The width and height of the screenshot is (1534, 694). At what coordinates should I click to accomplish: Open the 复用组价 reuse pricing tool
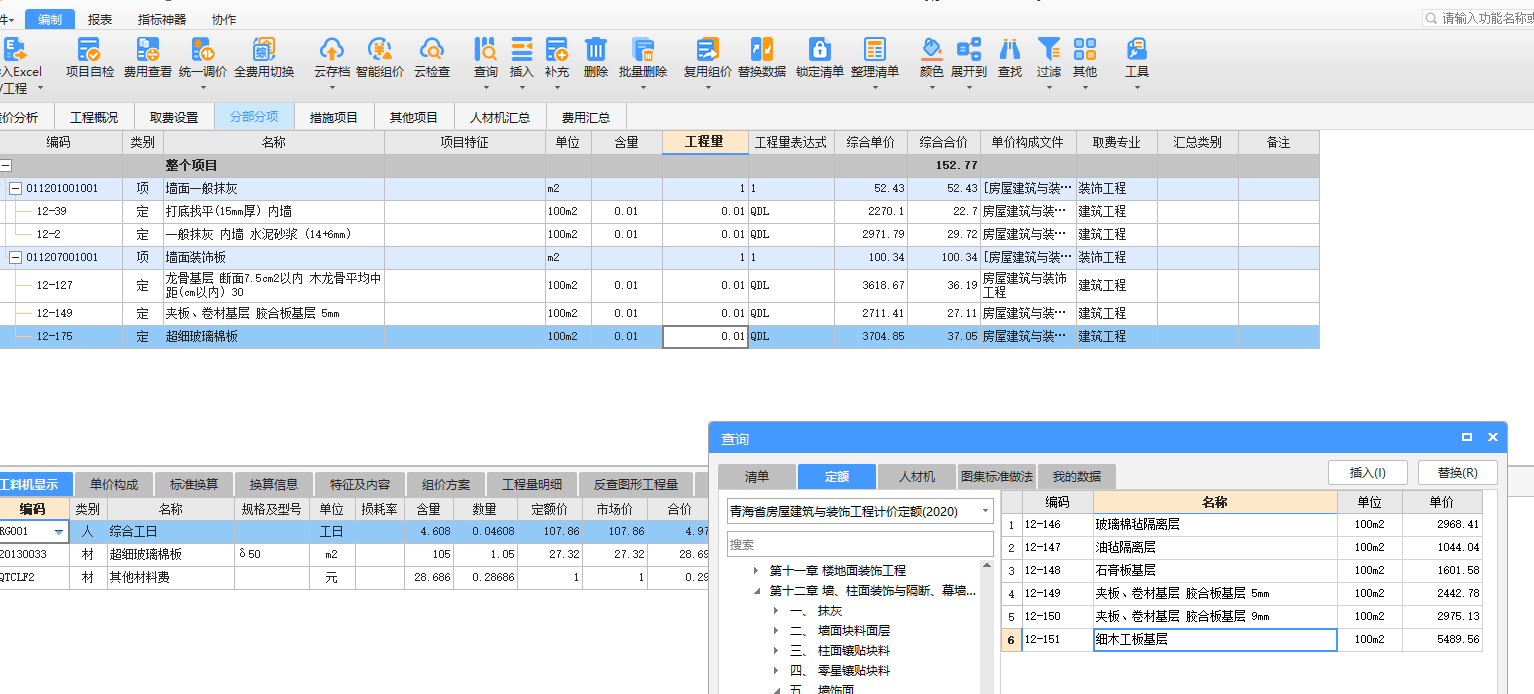(708, 58)
